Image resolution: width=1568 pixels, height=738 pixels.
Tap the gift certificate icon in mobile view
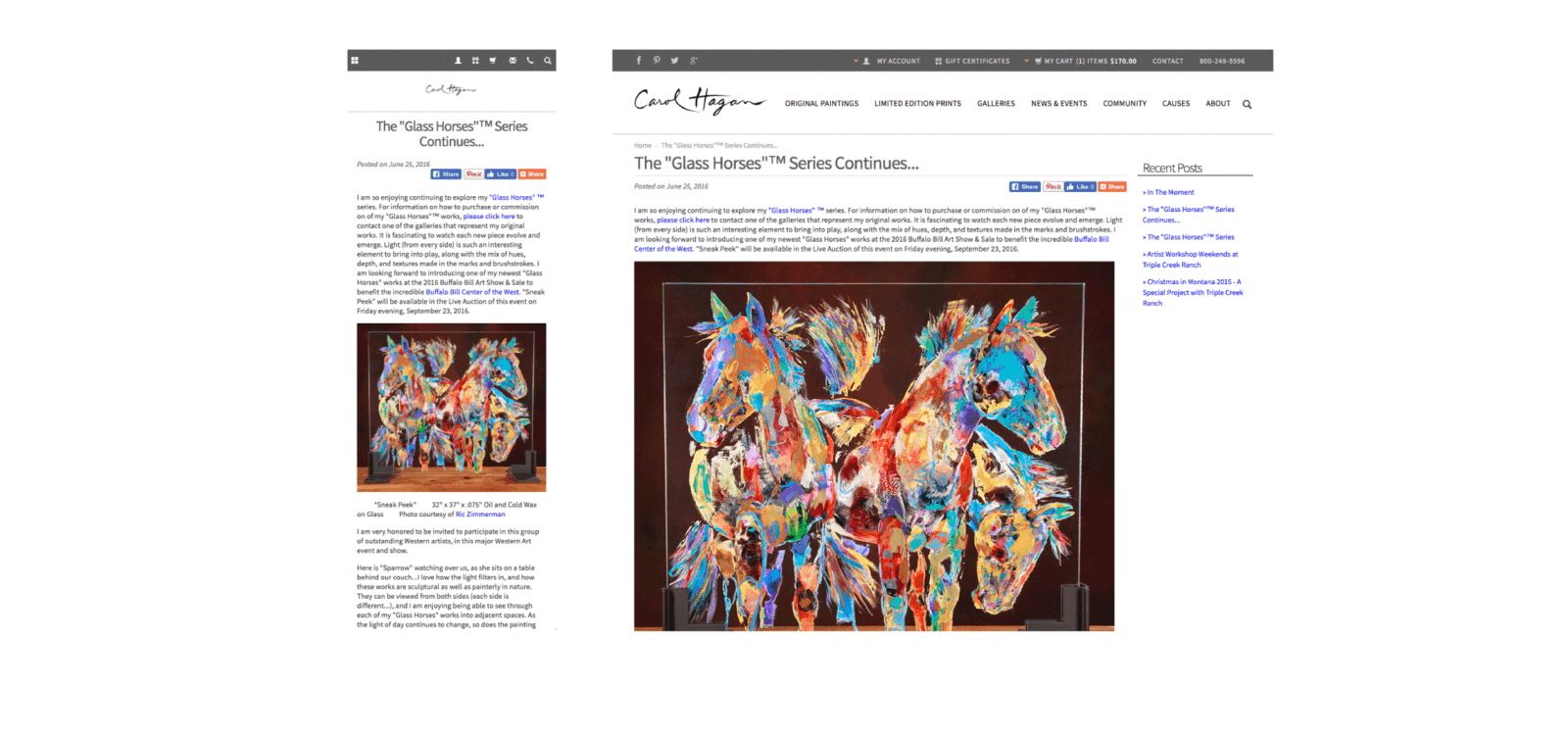(x=475, y=61)
